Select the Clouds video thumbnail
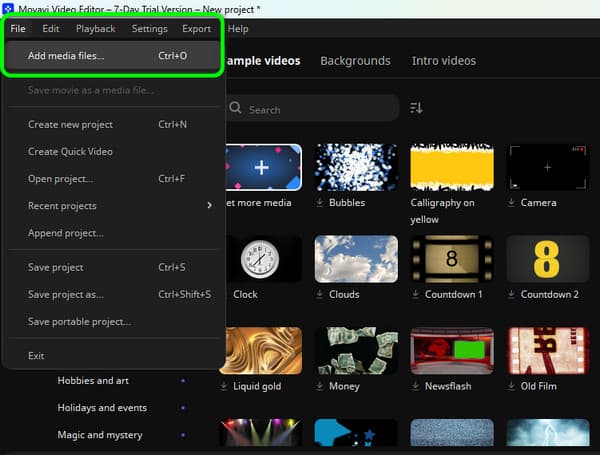Viewport: 600px width, 455px height. click(356, 259)
